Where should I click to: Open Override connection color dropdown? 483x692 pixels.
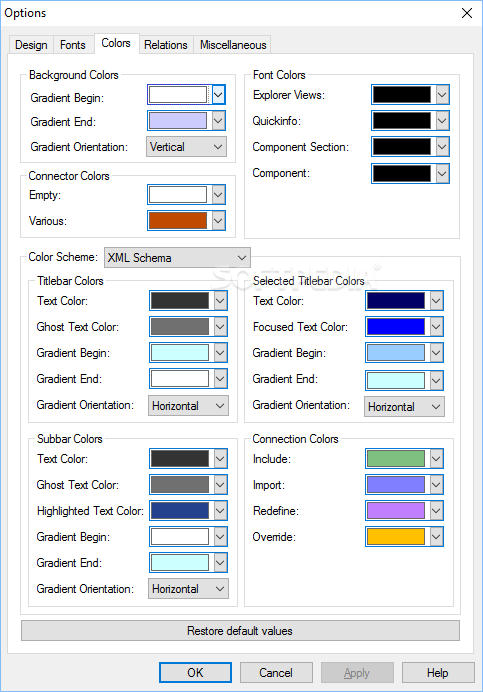coord(436,537)
